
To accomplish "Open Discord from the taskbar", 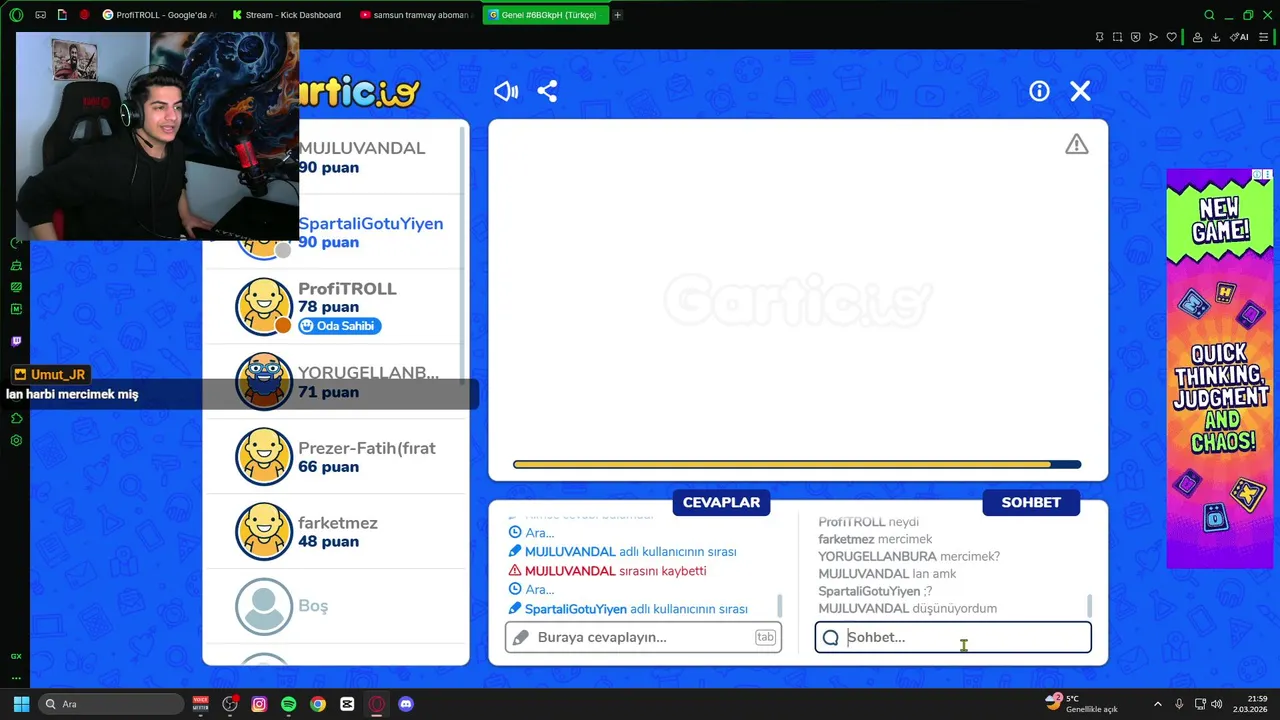I will (x=405, y=704).
